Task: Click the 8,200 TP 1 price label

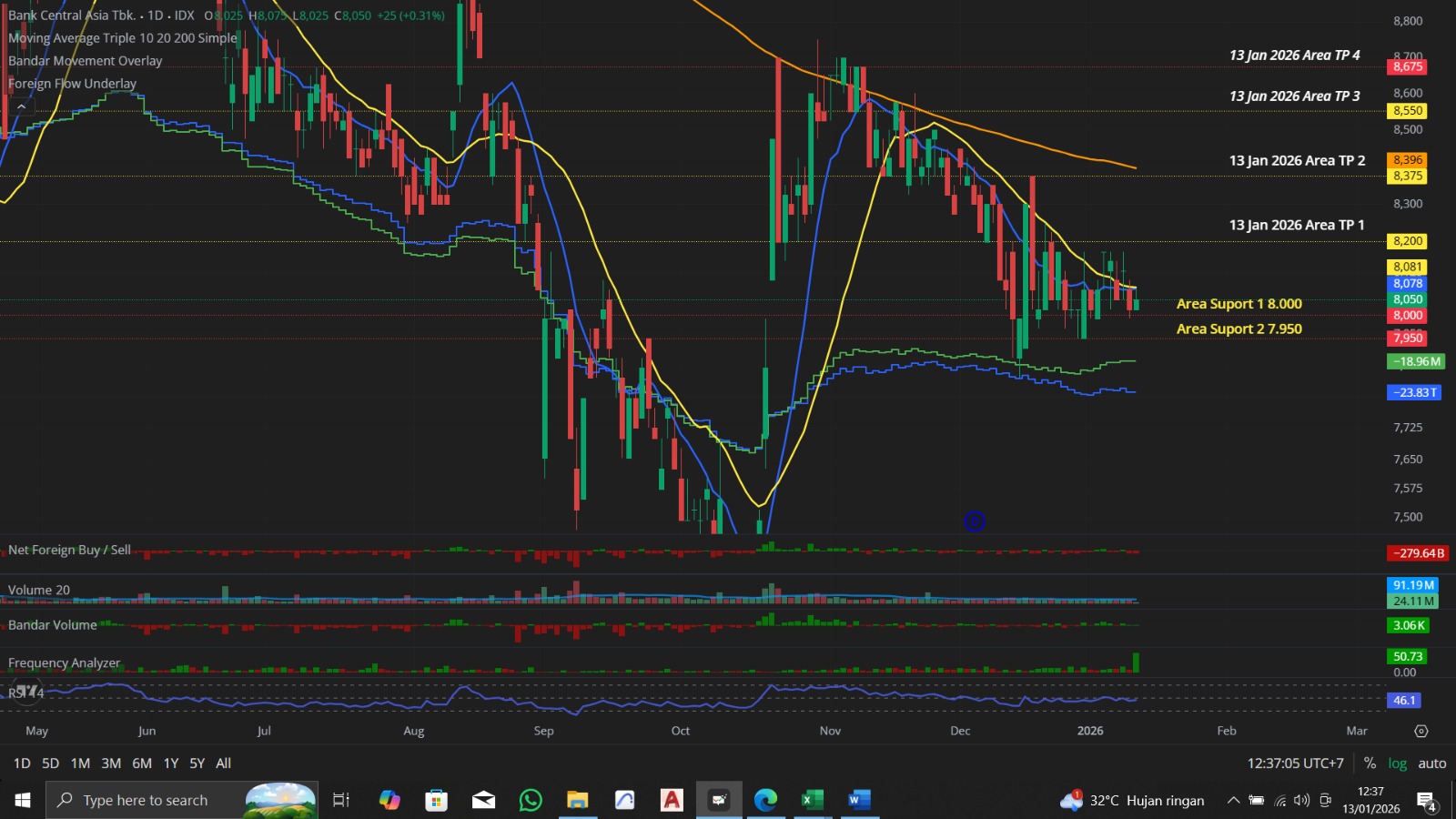Action: pos(1407,241)
